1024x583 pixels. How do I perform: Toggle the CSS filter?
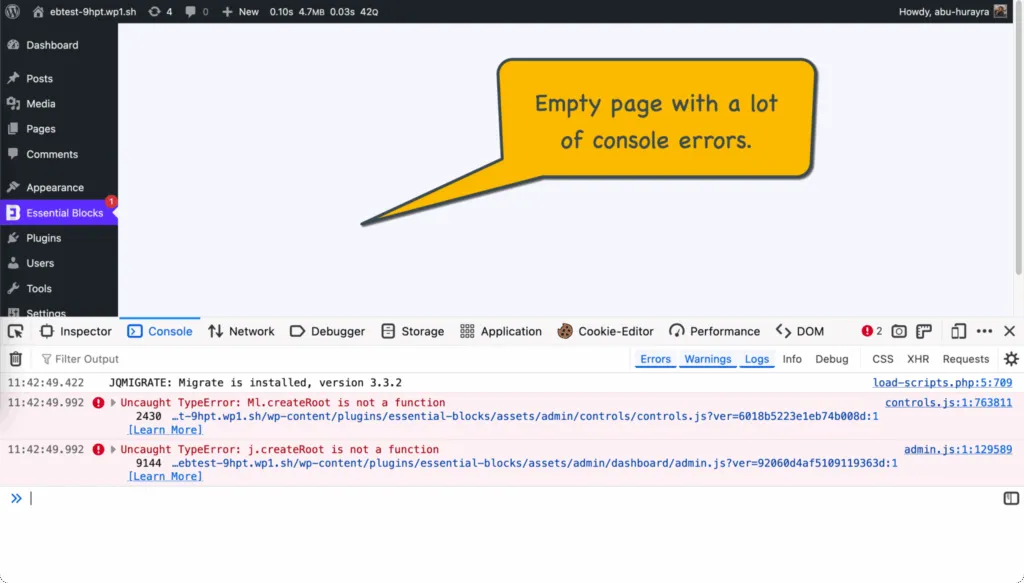pos(882,359)
